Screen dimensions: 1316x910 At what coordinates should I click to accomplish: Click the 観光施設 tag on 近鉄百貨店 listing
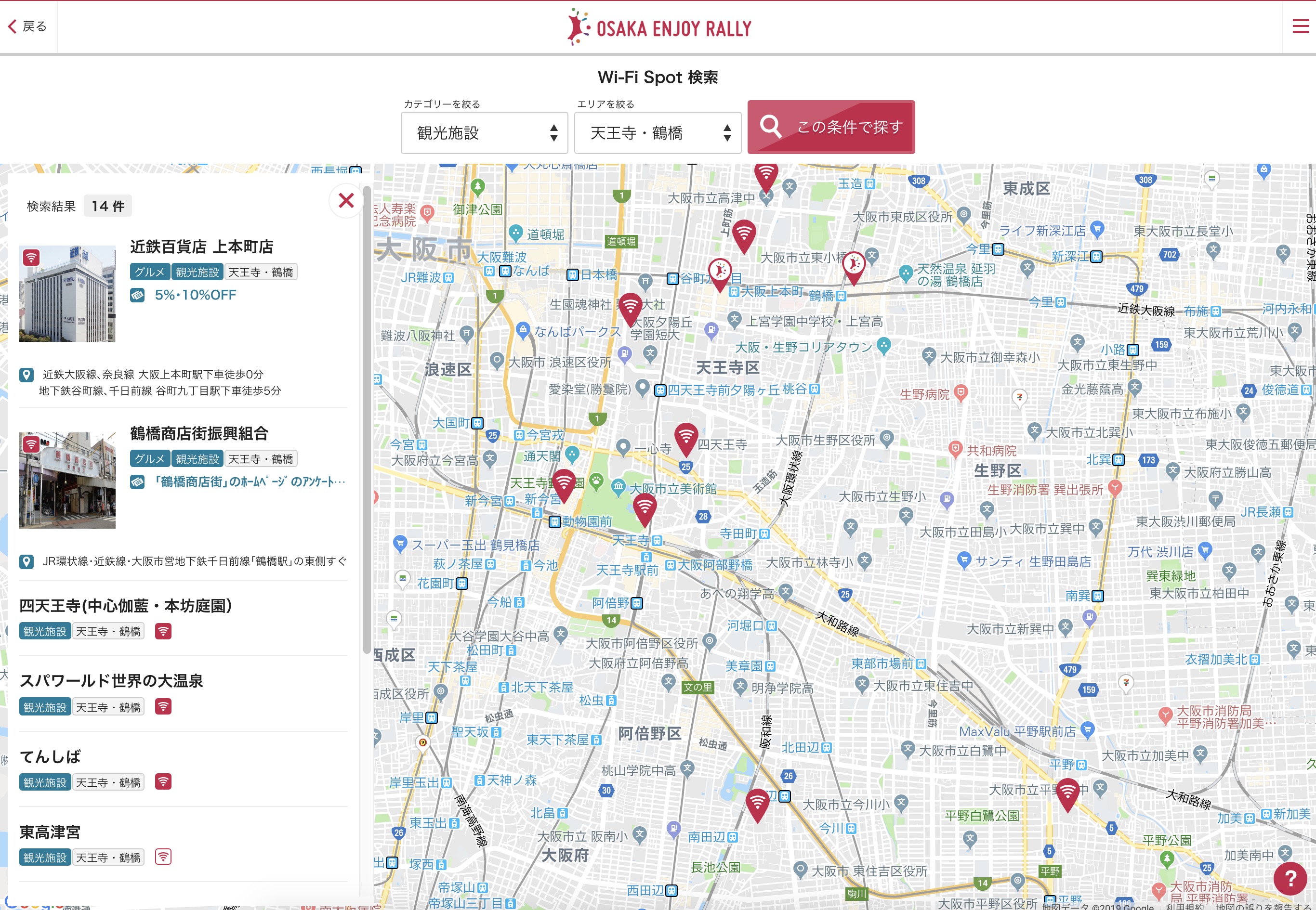click(x=197, y=272)
